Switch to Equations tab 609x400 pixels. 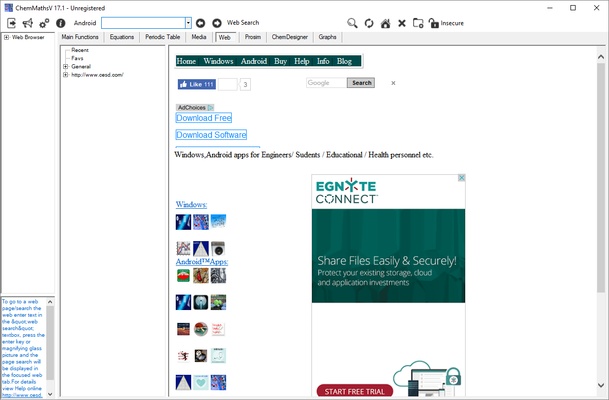tap(122, 37)
